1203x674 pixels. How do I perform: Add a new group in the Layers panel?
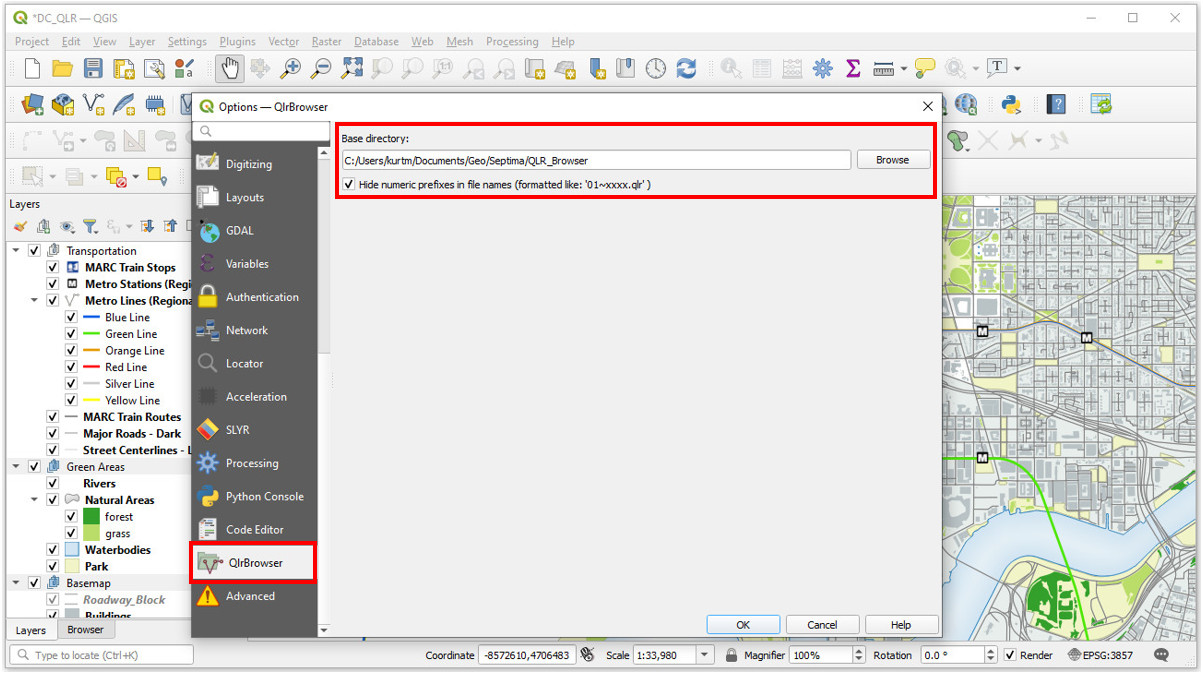coord(44,225)
